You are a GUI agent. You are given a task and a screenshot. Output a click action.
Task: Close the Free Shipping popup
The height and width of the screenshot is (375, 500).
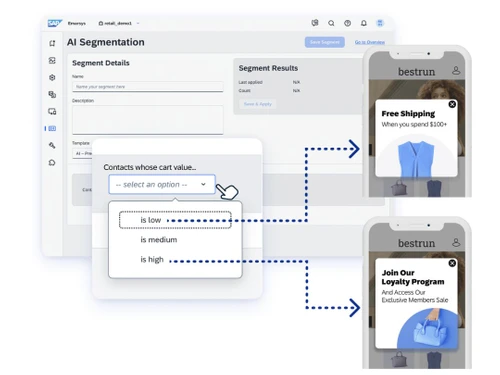452,104
